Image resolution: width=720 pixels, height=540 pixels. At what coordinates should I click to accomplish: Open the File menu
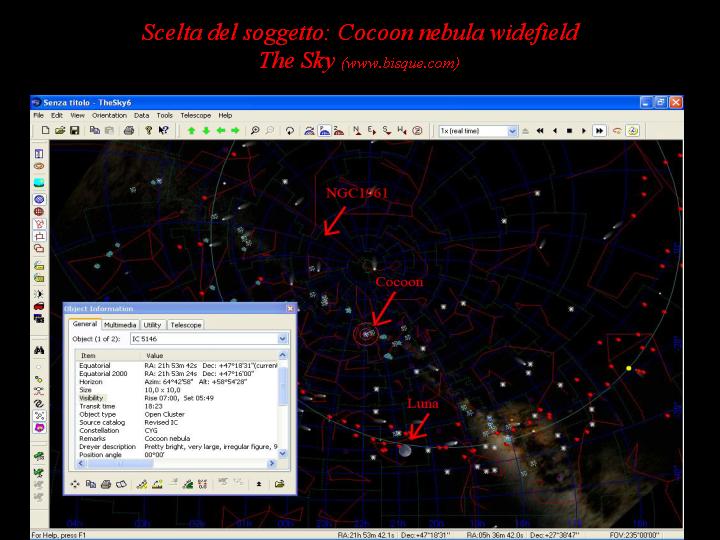(x=39, y=115)
